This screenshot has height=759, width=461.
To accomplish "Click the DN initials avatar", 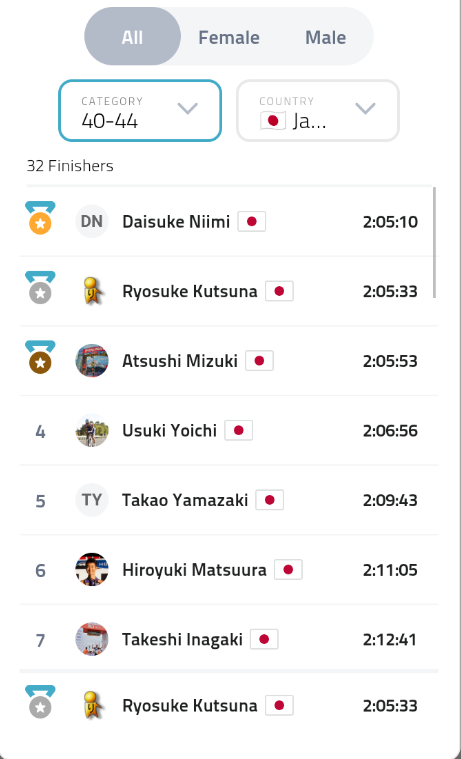I will (92, 222).
